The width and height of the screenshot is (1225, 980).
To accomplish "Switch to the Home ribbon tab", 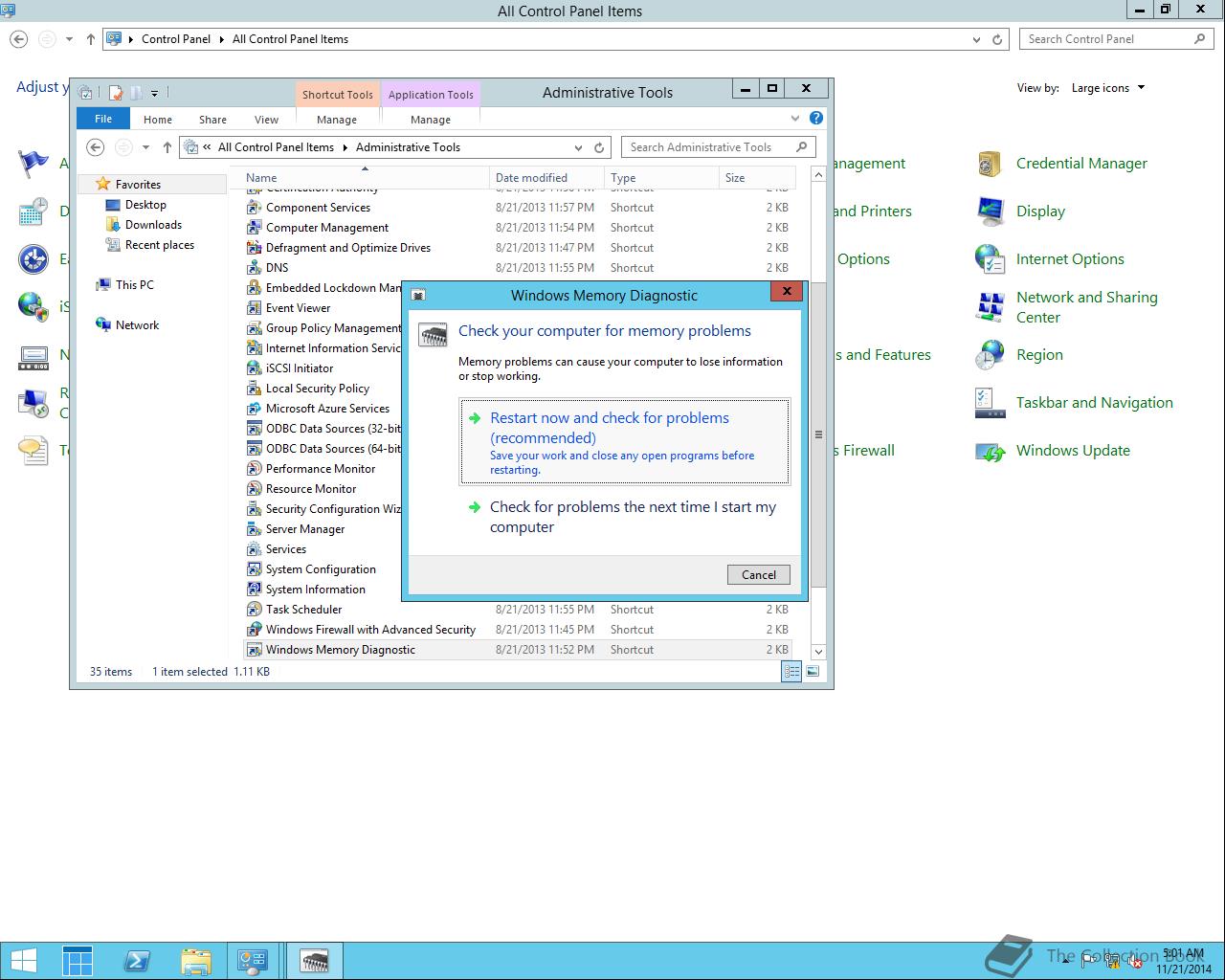I will click(x=158, y=120).
